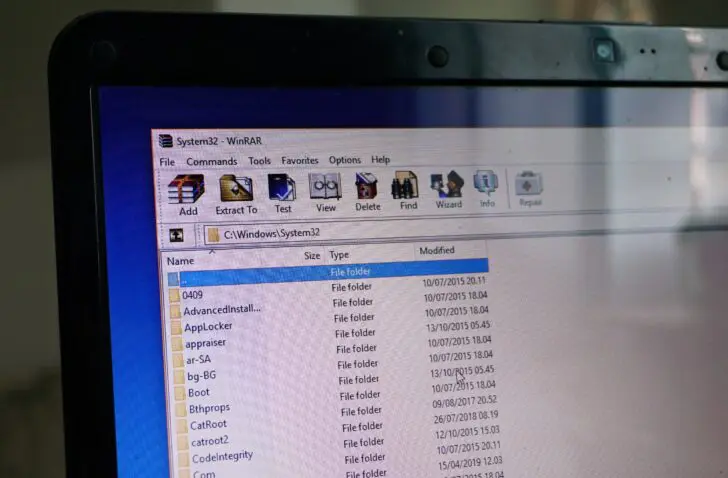This screenshot has width=728, height=478.
Task: Click the Repair toolbar icon
Action: click(x=528, y=183)
